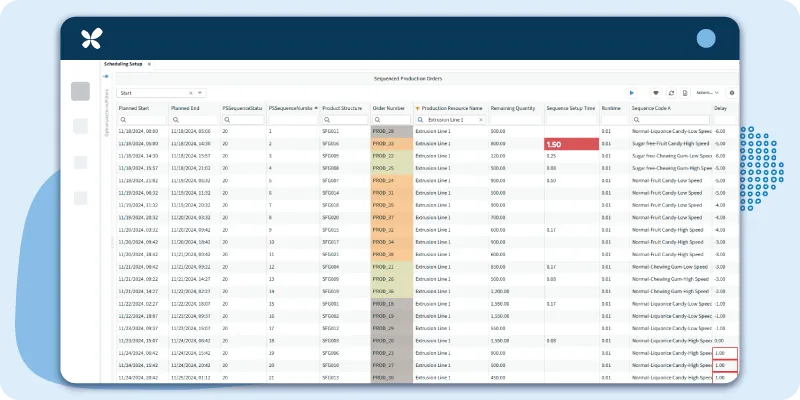This screenshot has height=400, width=800.
Task: Click the PSSequenceNumber sort arrow header
Action: coord(316,107)
